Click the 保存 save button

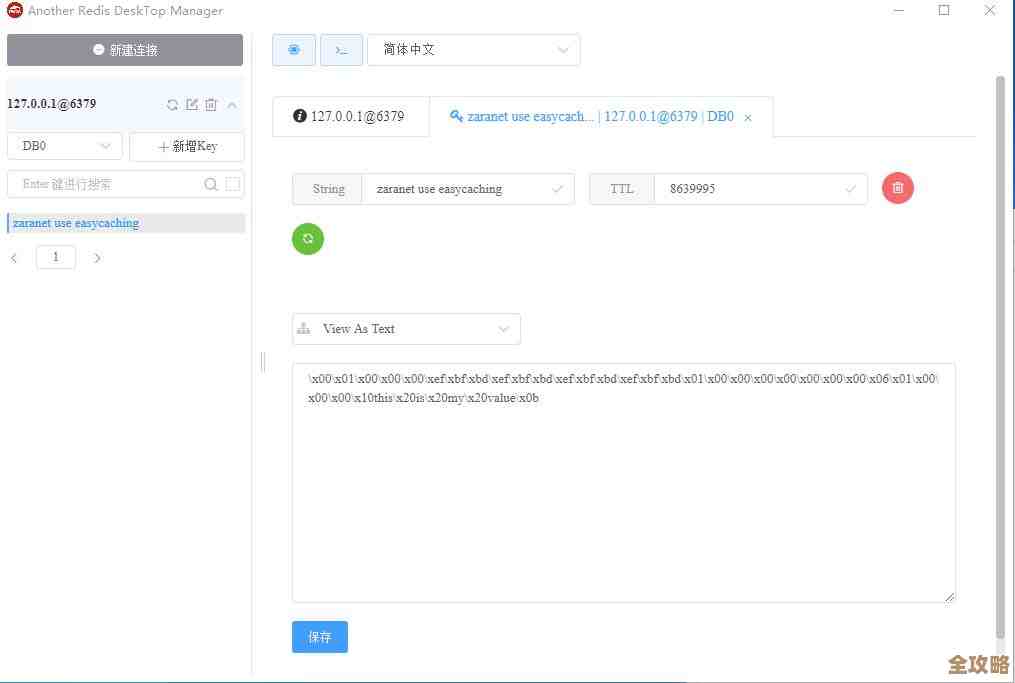319,636
